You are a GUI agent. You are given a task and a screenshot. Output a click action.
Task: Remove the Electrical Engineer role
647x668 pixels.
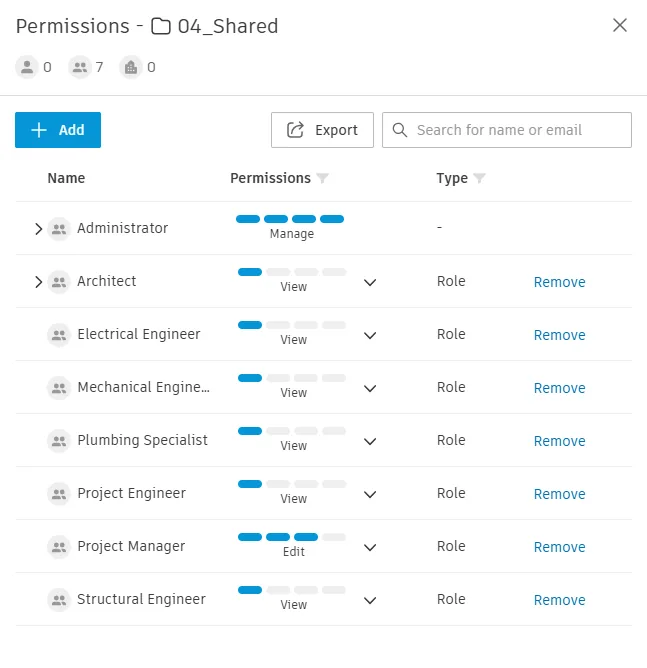(x=559, y=335)
